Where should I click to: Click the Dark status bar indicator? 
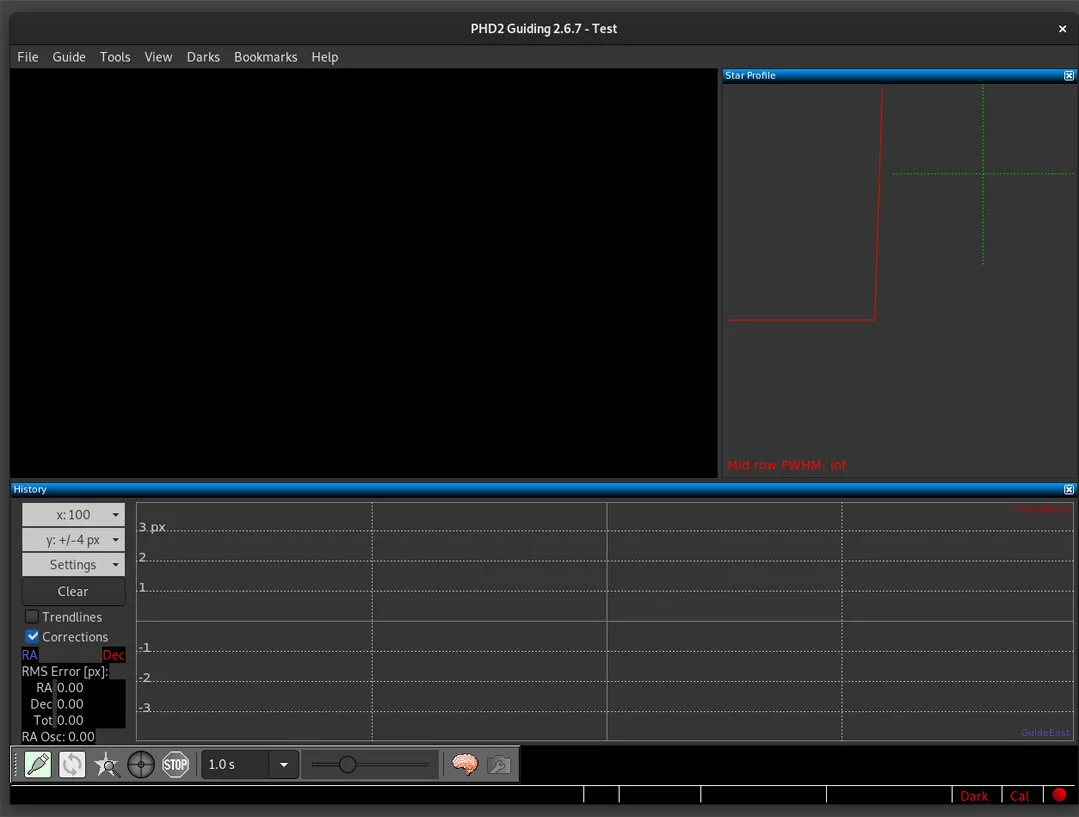pyautogui.click(x=974, y=796)
